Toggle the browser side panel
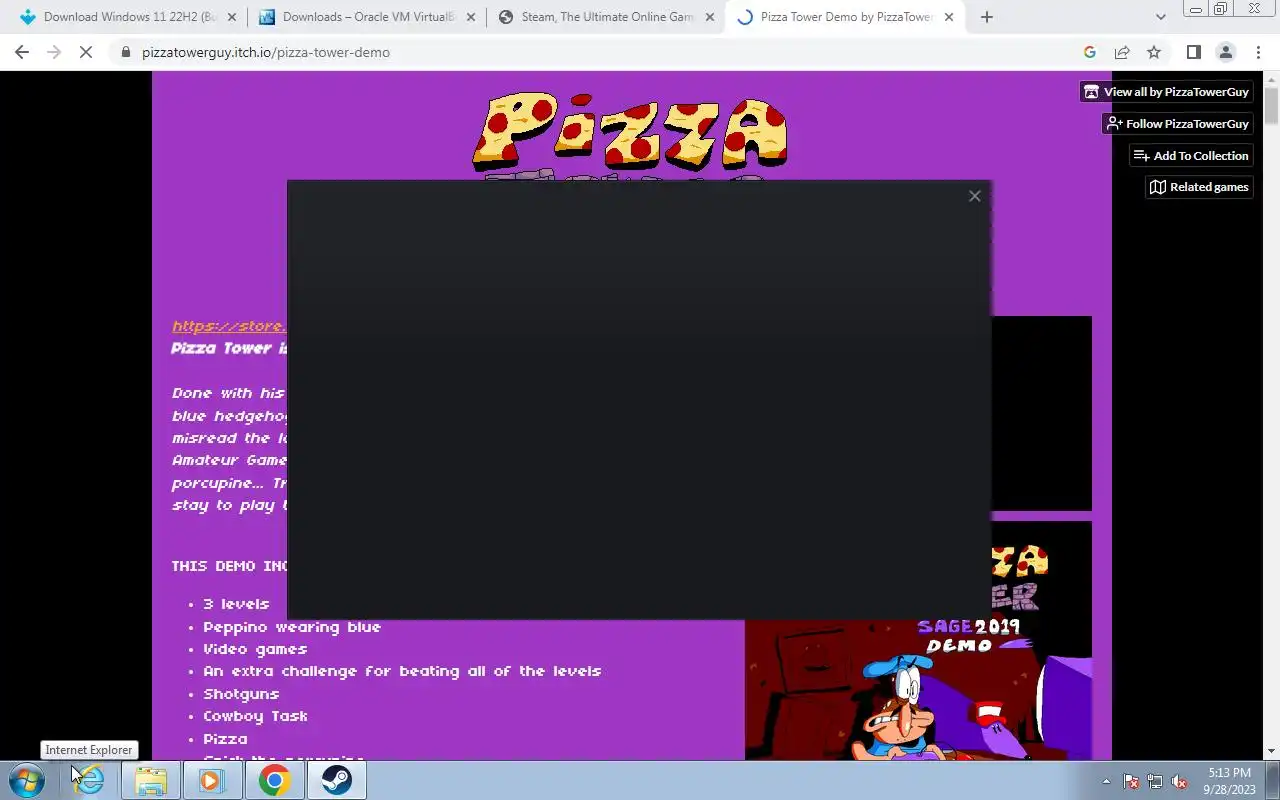The height and width of the screenshot is (800, 1280). click(1194, 52)
